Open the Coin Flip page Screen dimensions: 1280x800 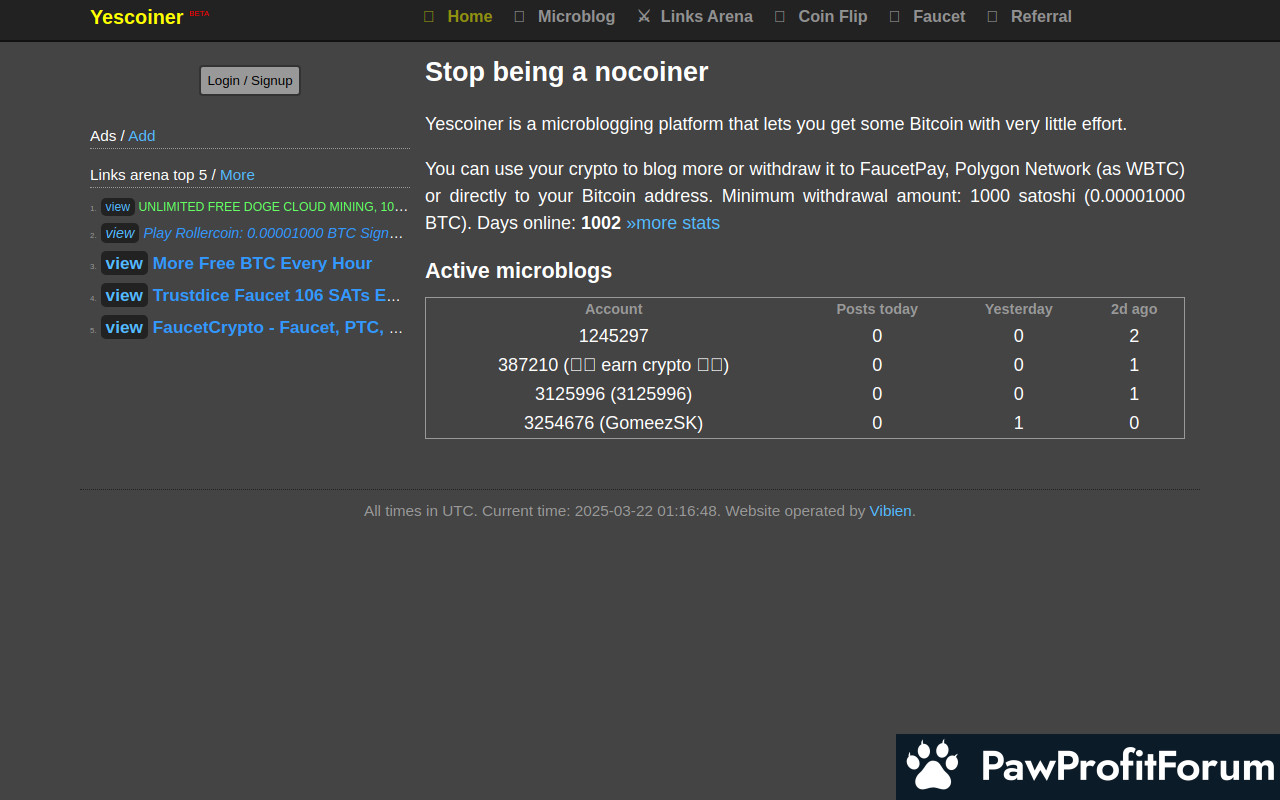click(833, 16)
